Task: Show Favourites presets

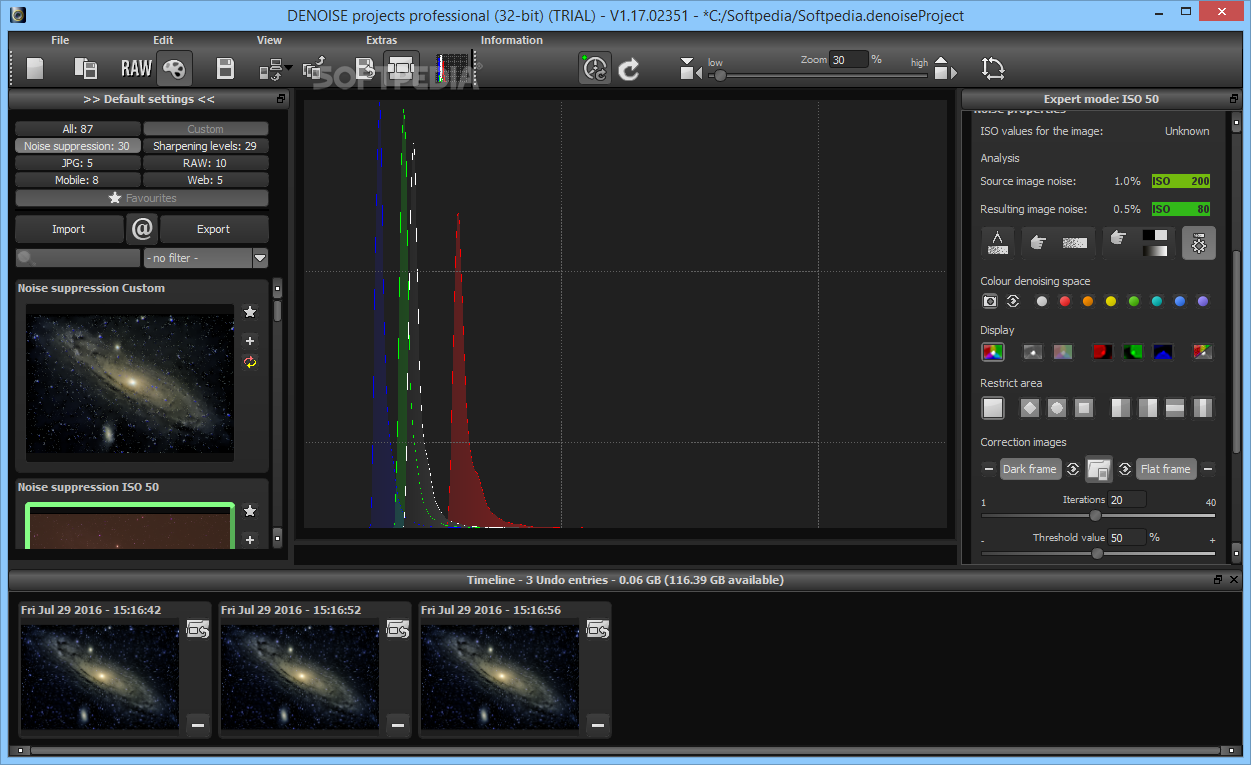Action: pyautogui.click(x=142, y=198)
